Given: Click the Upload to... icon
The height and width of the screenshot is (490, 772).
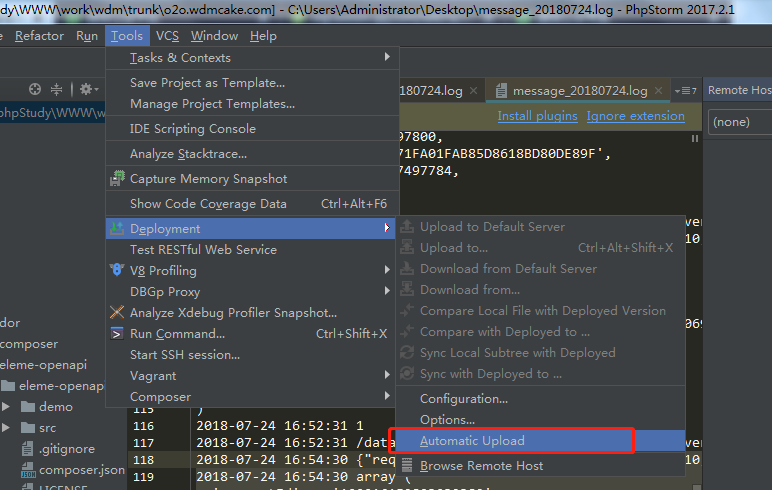Looking at the screenshot, I should pos(407,247).
